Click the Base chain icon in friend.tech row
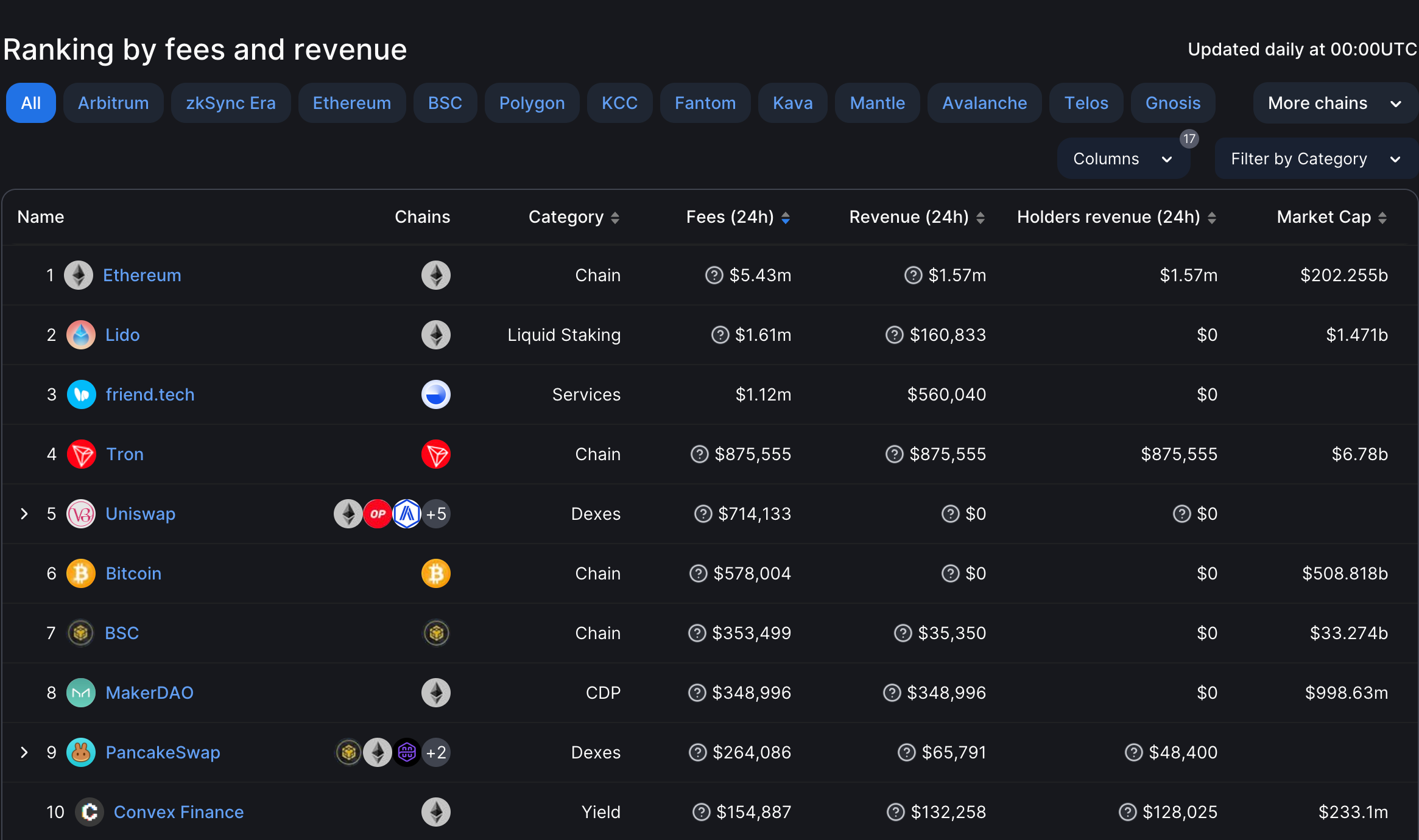The height and width of the screenshot is (840, 1419). pos(436,394)
